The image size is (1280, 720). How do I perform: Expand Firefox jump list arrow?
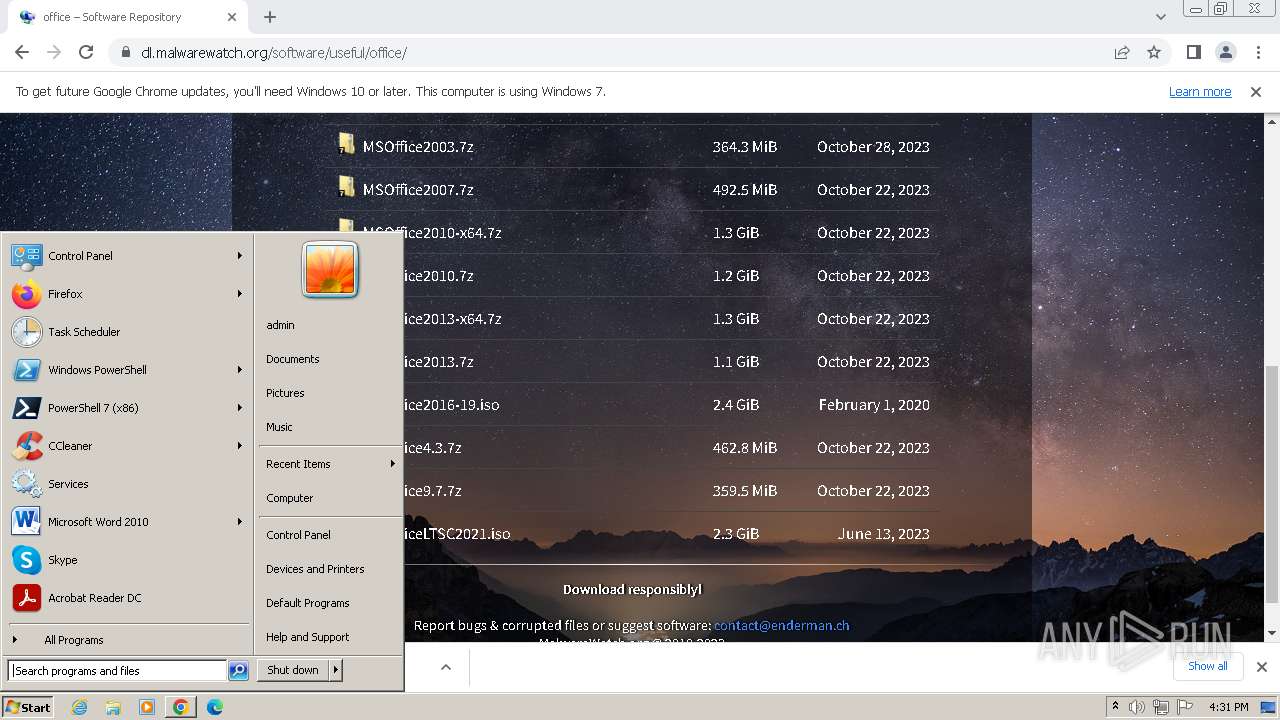pos(240,294)
